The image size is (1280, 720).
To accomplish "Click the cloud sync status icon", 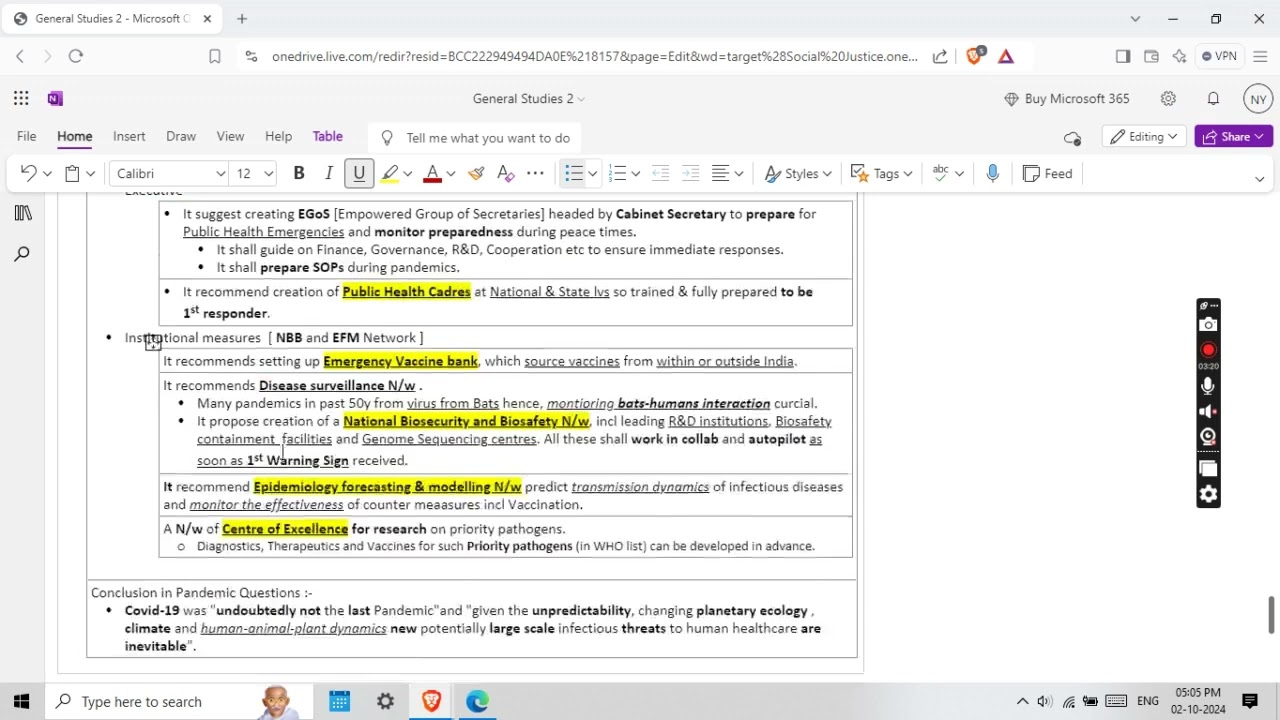I will 1073,138.
